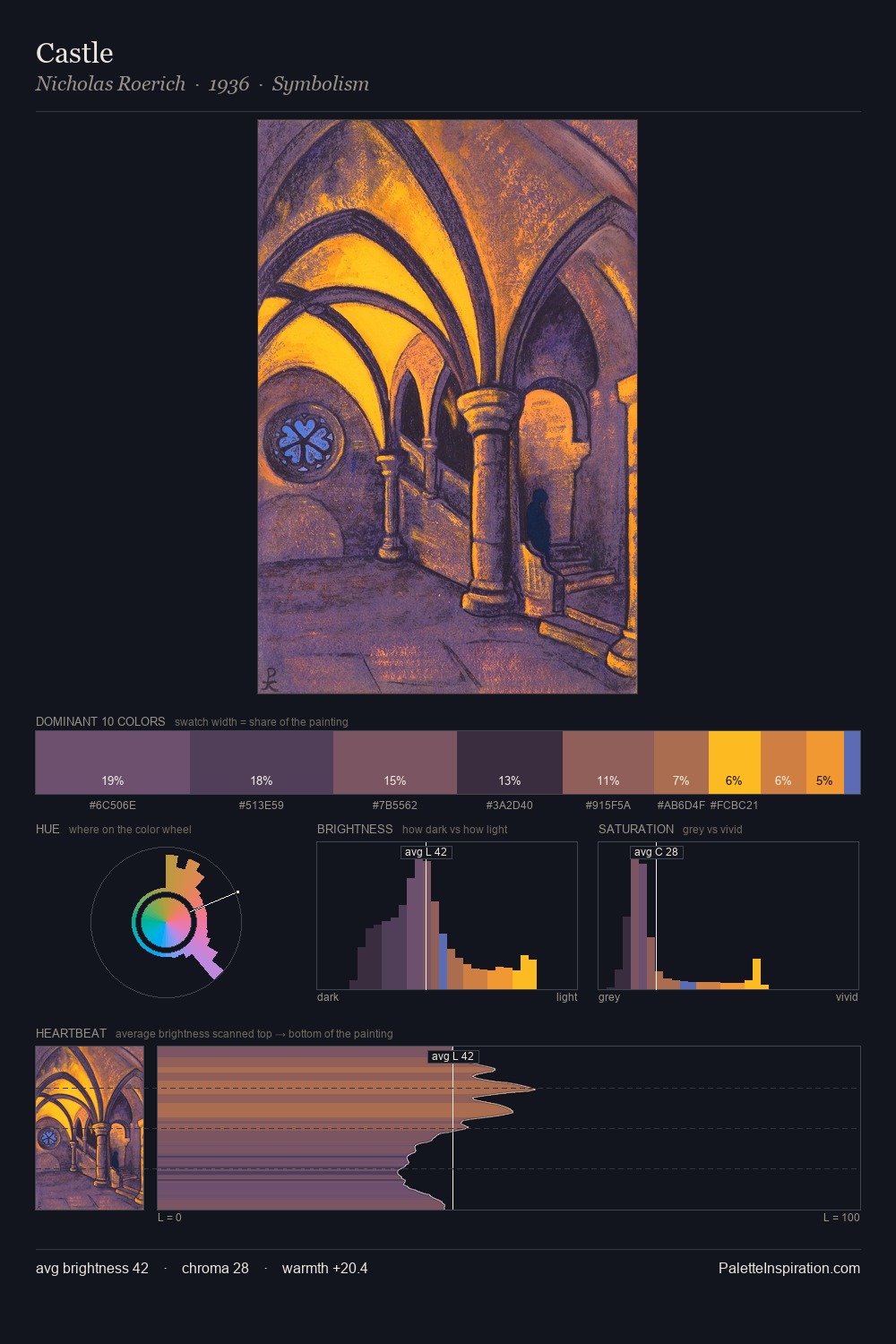Click the 'vivid' axis label
Viewport: 896px width, 1344px height.
point(847,997)
